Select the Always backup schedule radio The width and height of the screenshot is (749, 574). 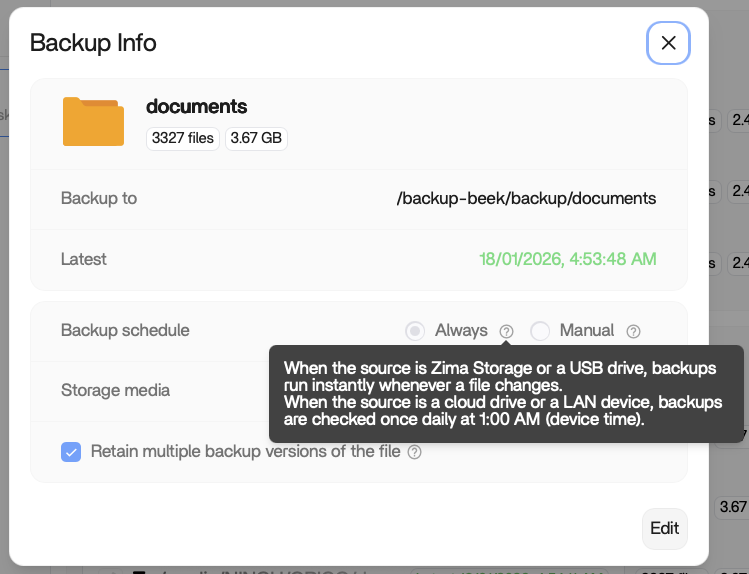click(x=415, y=331)
